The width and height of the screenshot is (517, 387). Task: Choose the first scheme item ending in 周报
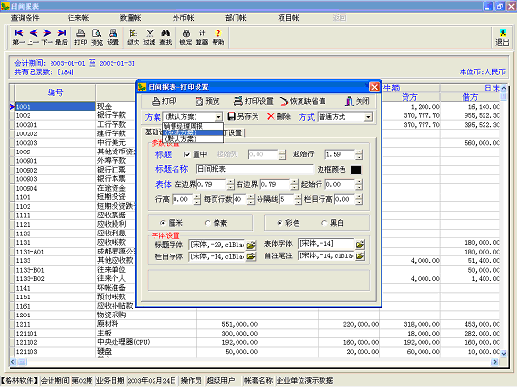[x=193, y=126]
